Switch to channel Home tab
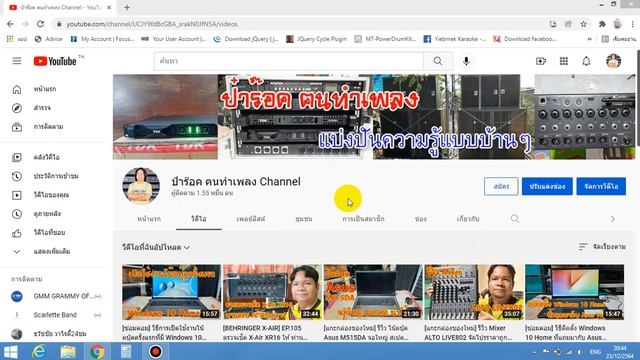Image resolution: width=640 pixels, height=360 pixels. pos(149,219)
